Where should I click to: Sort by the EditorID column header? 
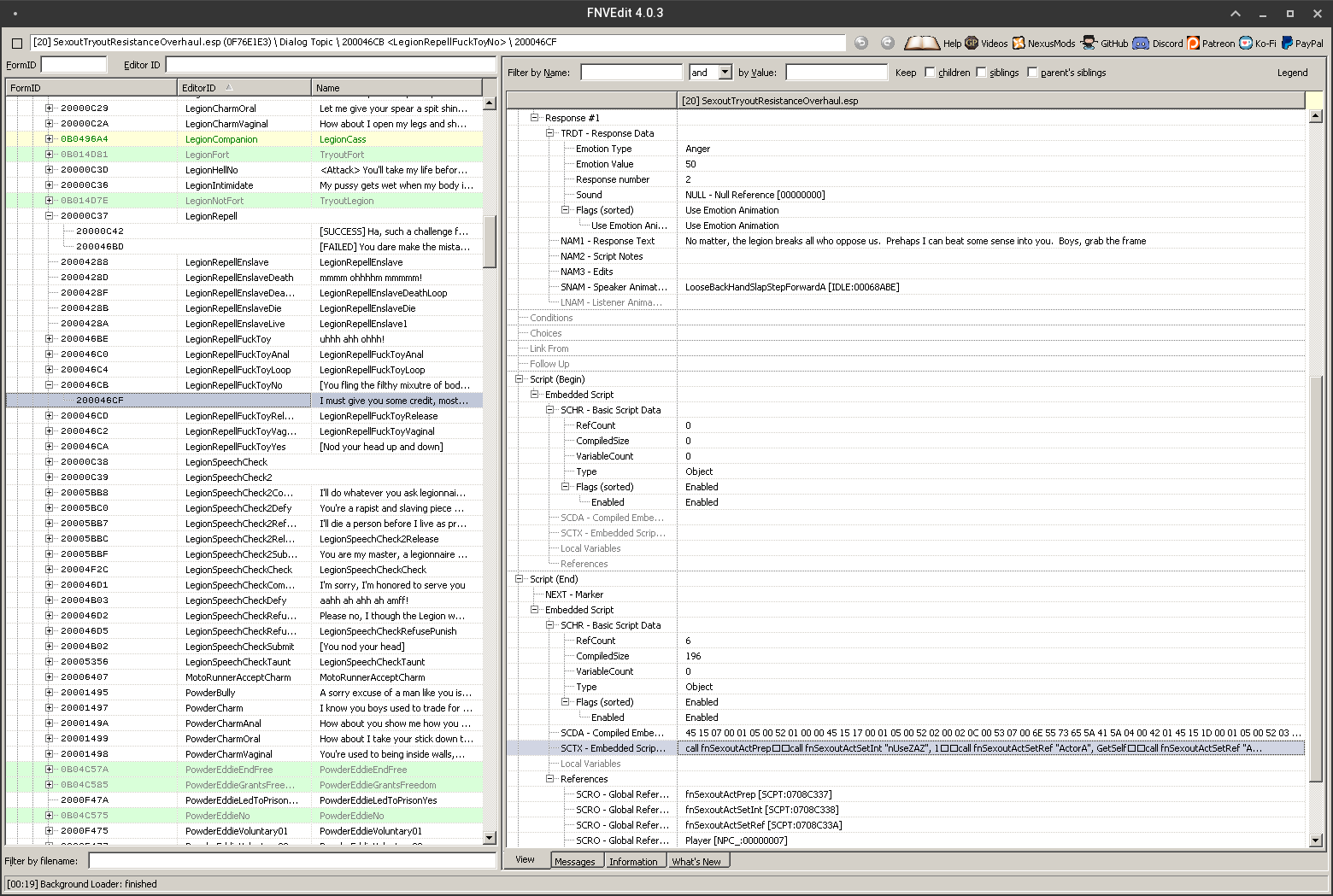[244, 87]
